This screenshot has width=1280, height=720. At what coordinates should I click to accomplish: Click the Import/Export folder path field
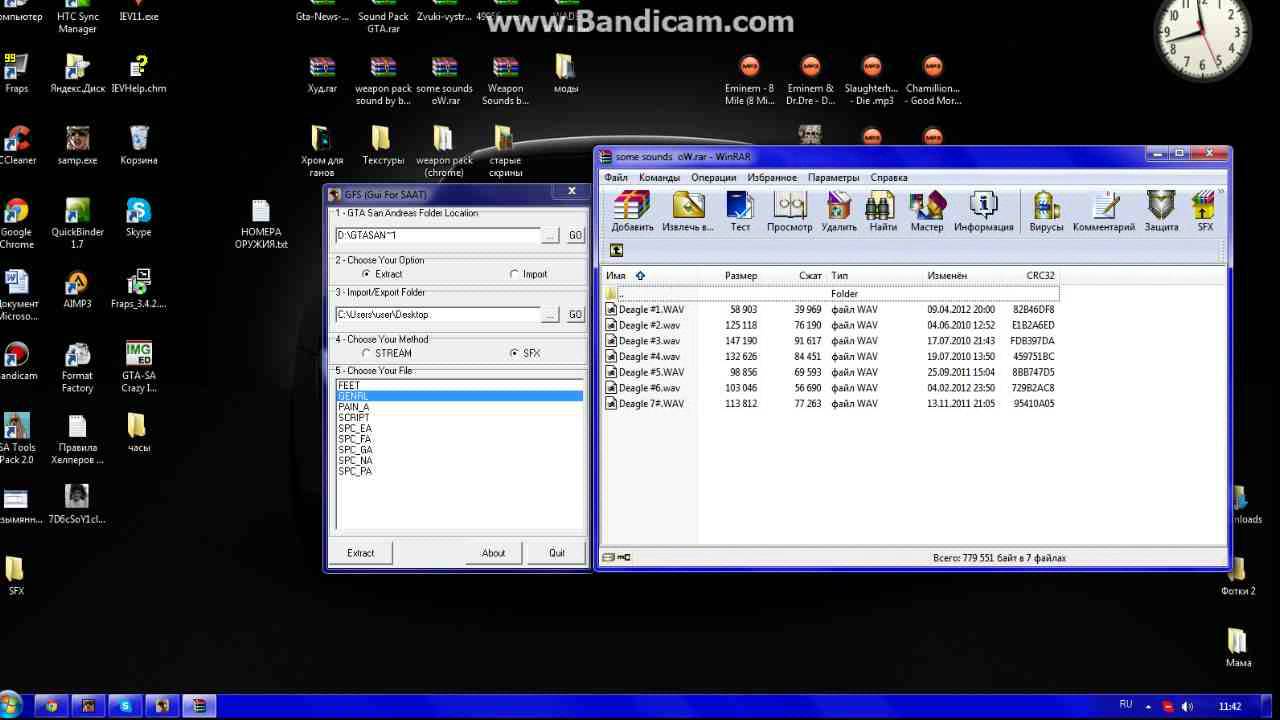click(x=438, y=315)
